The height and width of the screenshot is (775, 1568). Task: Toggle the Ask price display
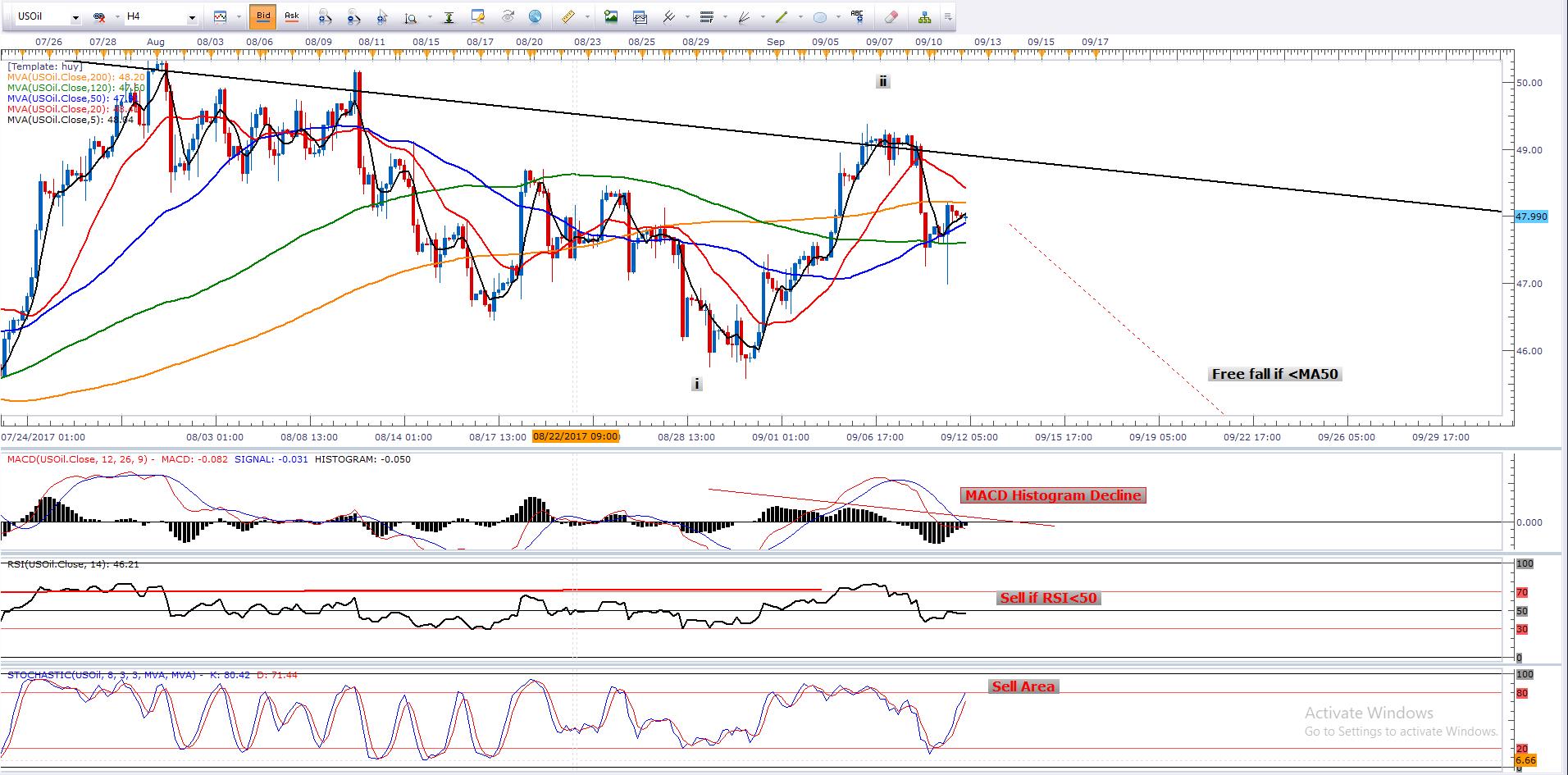[x=291, y=16]
